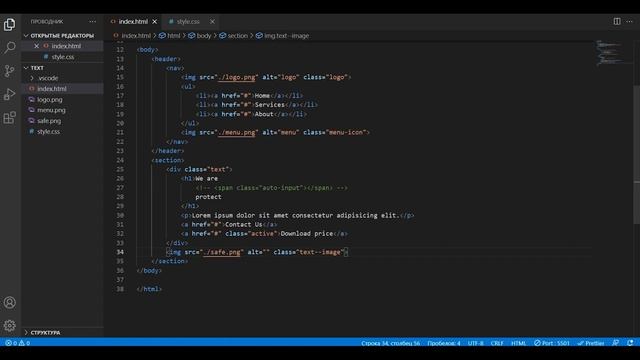Click Live Server Port 5501 status
The image size is (640, 360).
point(552,343)
